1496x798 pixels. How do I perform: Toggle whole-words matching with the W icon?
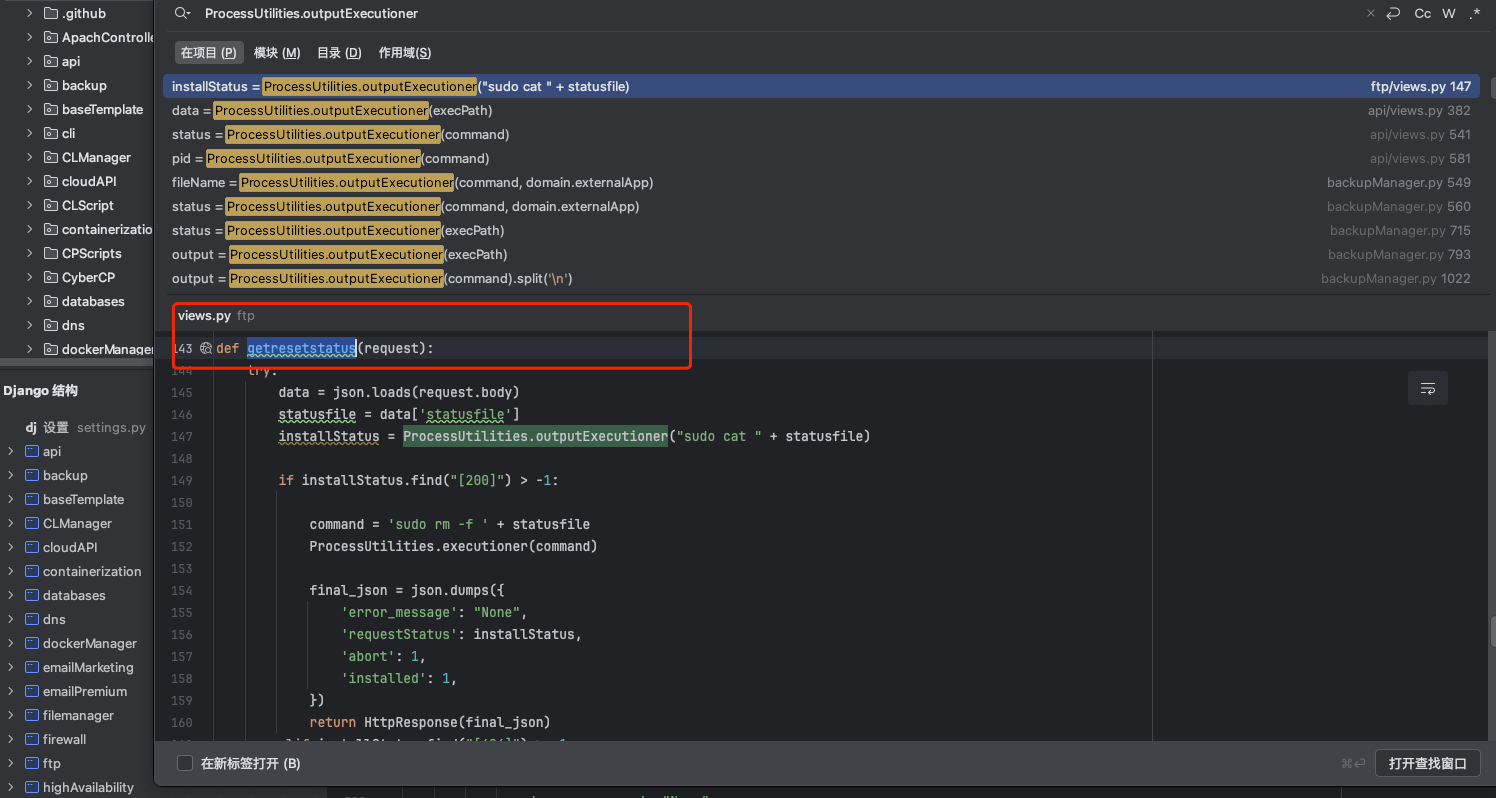[x=1448, y=13]
